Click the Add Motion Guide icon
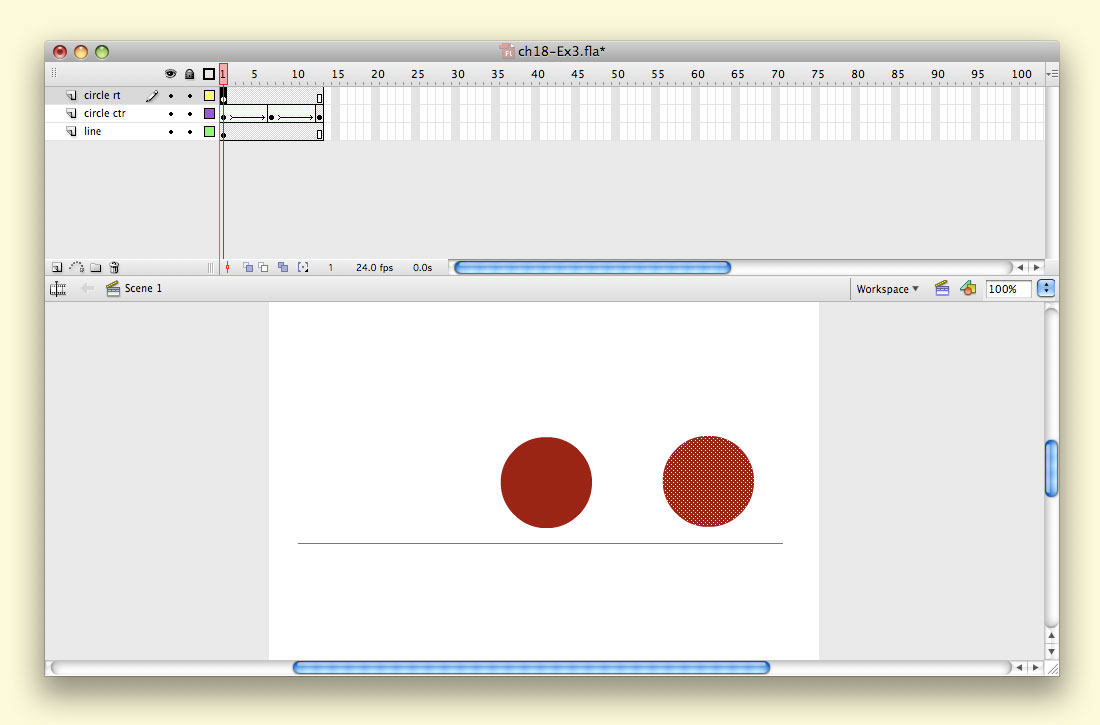This screenshot has width=1100, height=725. pyautogui.click(x=76, y=268)
